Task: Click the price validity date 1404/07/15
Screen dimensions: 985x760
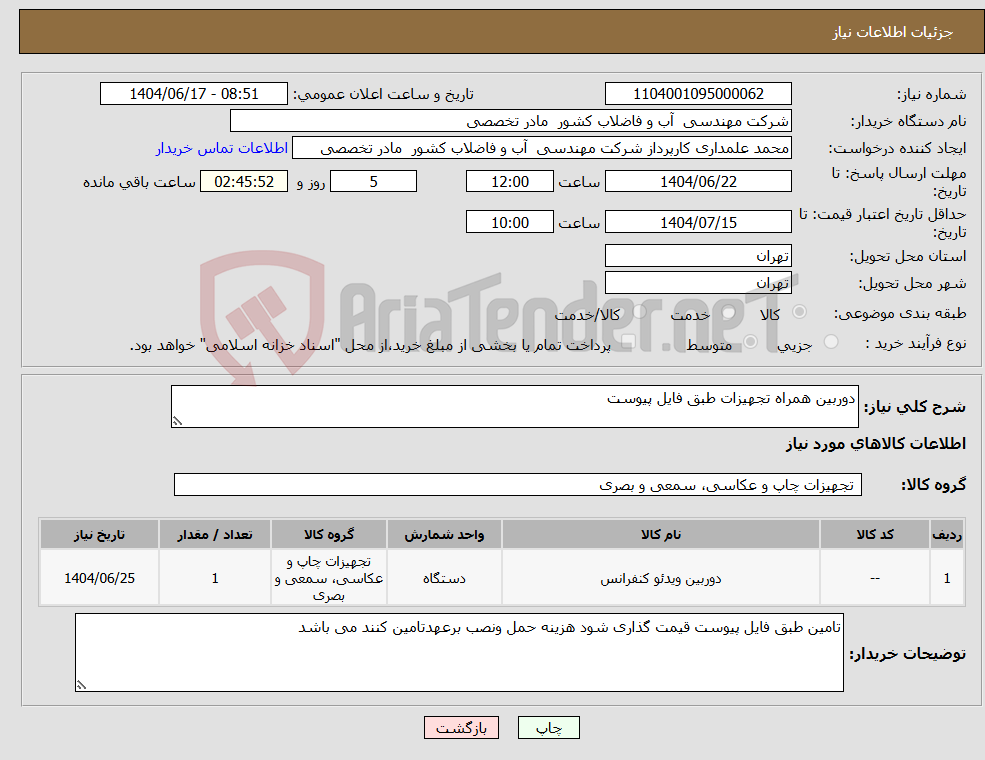Action: point(697,221)
